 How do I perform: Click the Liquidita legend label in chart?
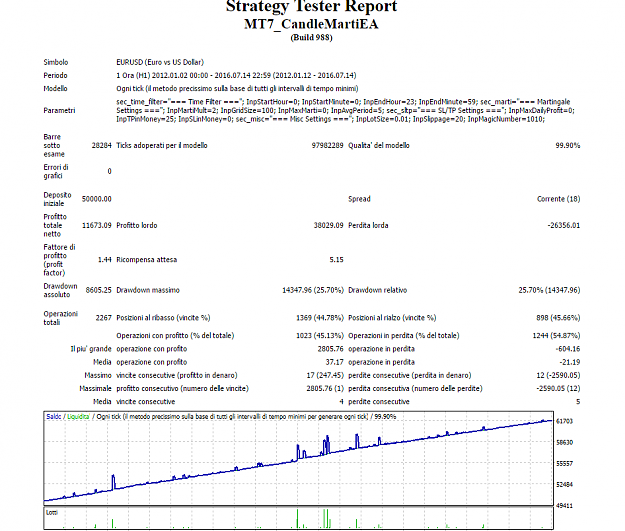click(x=78, y=417)
